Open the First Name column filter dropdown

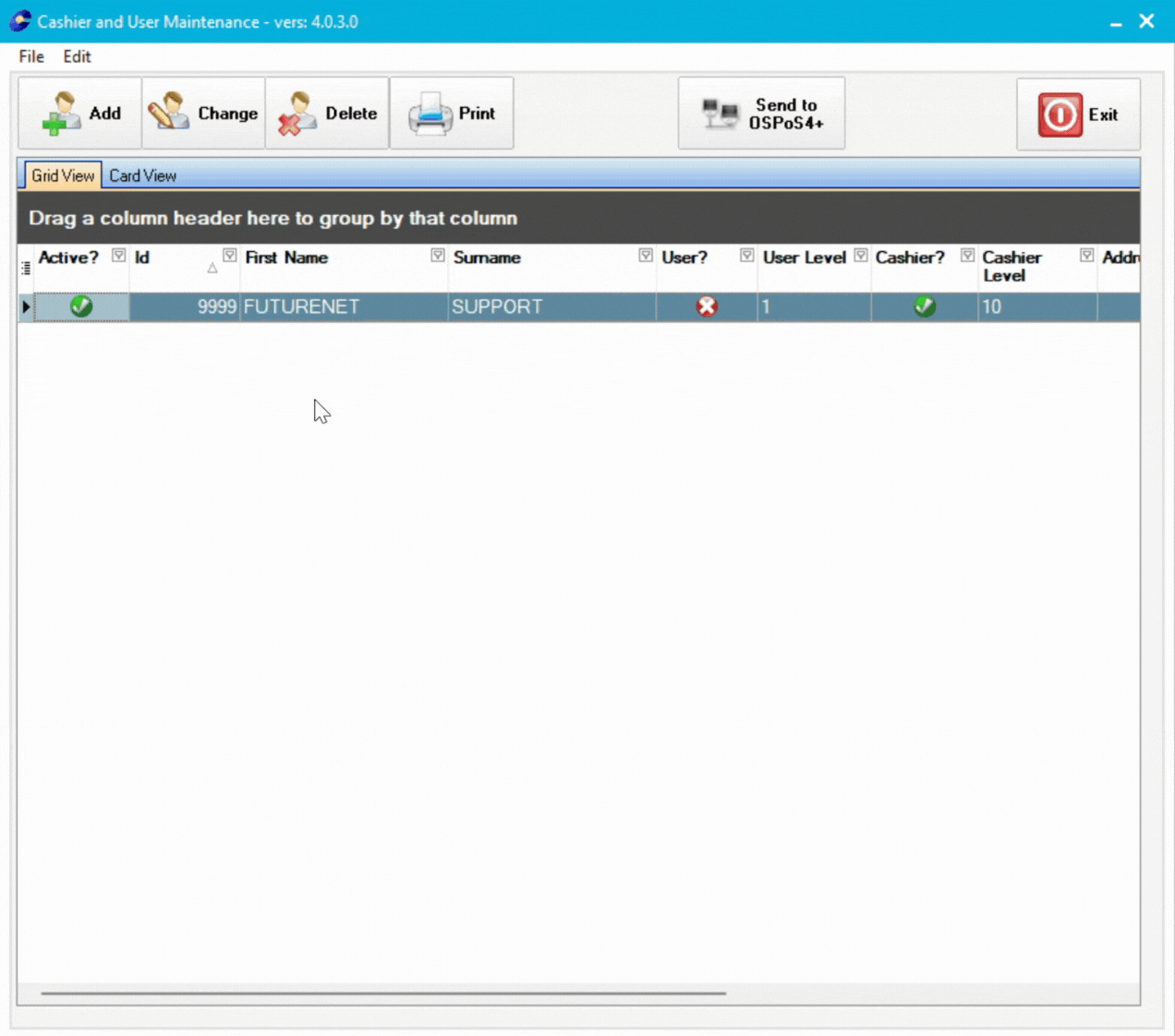(438, 256)
